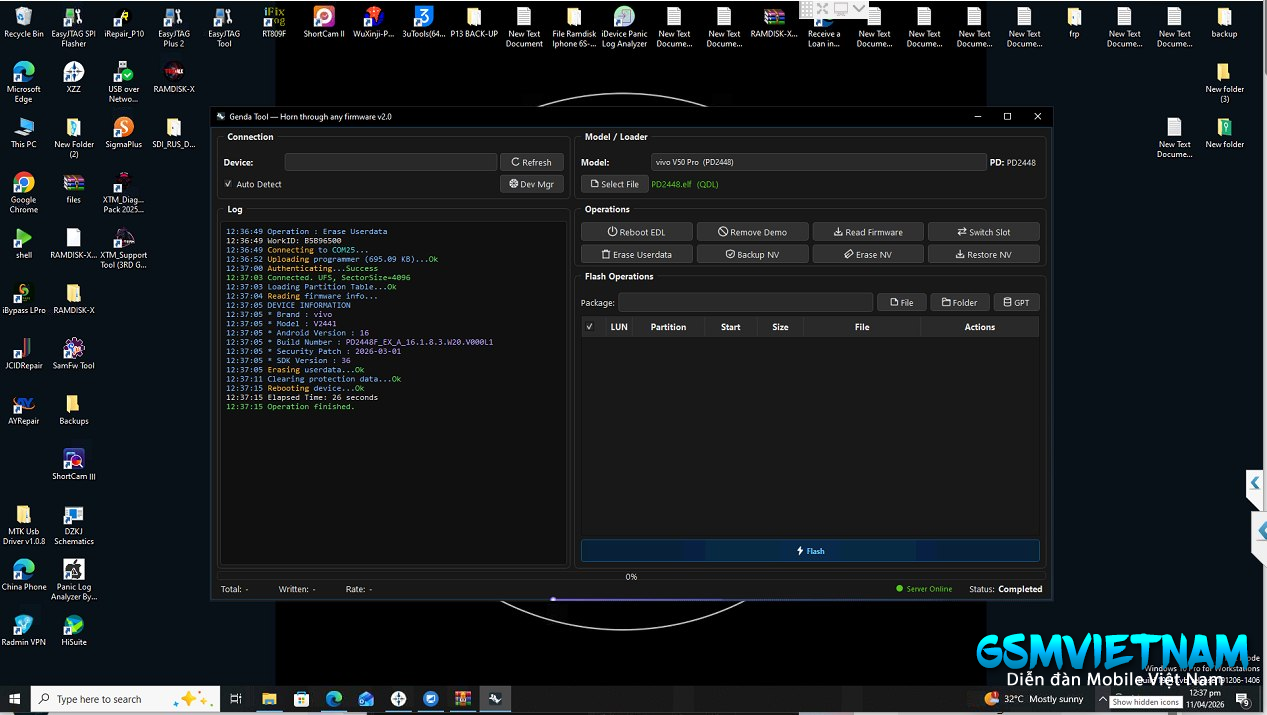This screenshot has height=715, width=1267.
Task: Sort by the Partition column header
Action: pos(668,327)
